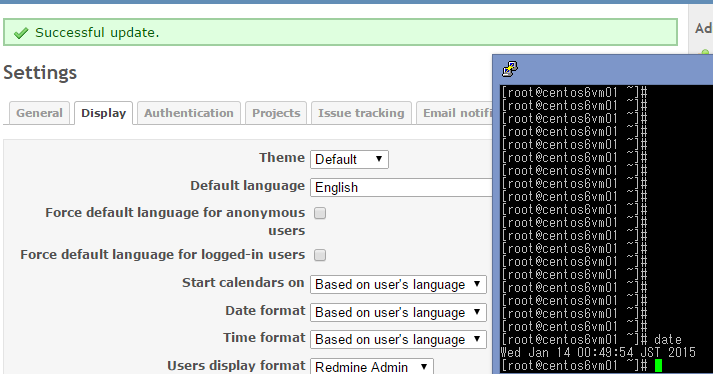Viewport: 713px width, 374px height.
Task: Expand the Date format dropdown
Action: tap(398, 313)
